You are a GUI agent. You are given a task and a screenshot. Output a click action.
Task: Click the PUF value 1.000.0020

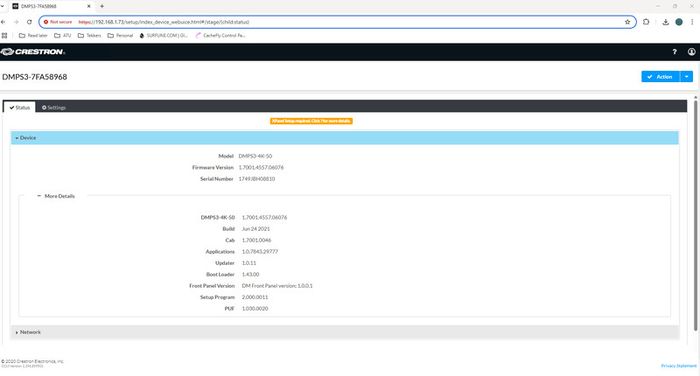pyautogui.click(x=255, y=309)
